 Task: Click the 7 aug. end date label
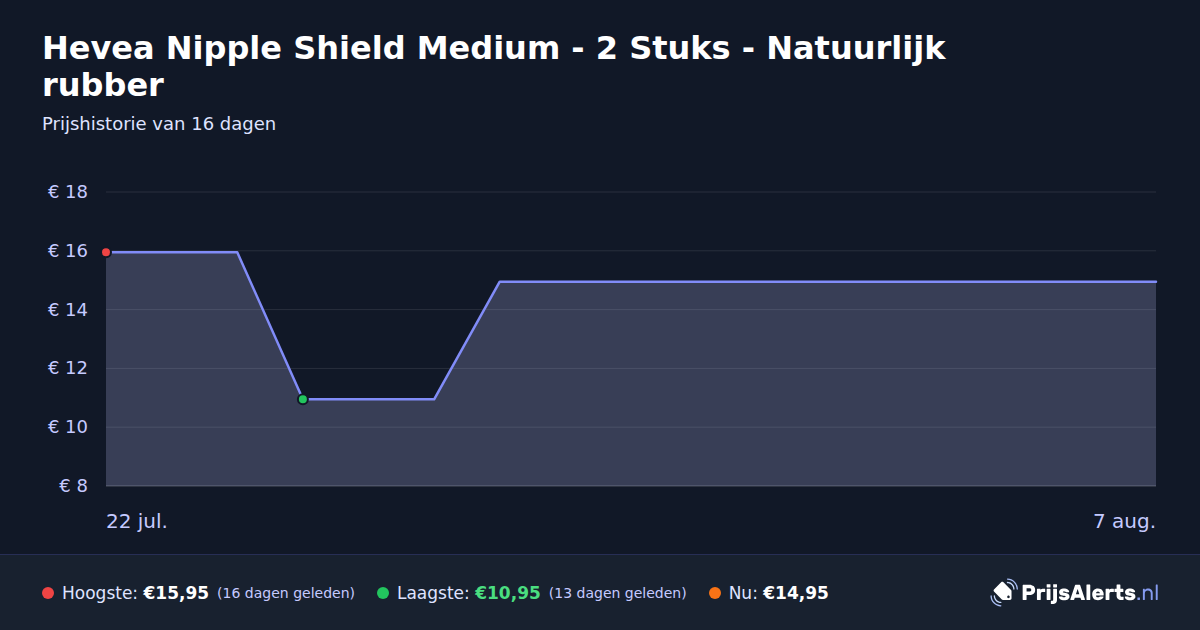[1124, 521]
